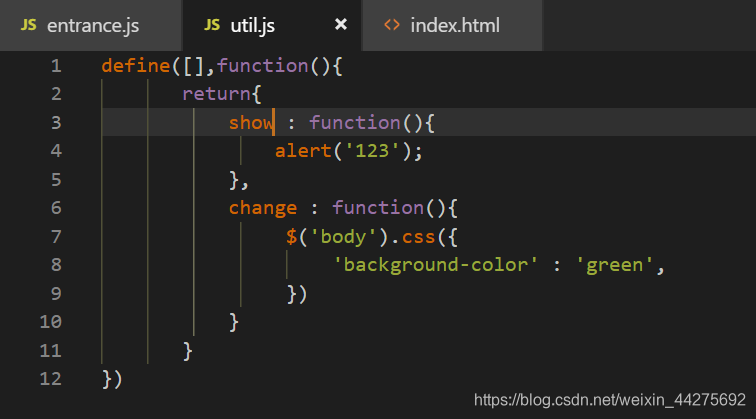Click line number 12 in gutter

(51, 378)
